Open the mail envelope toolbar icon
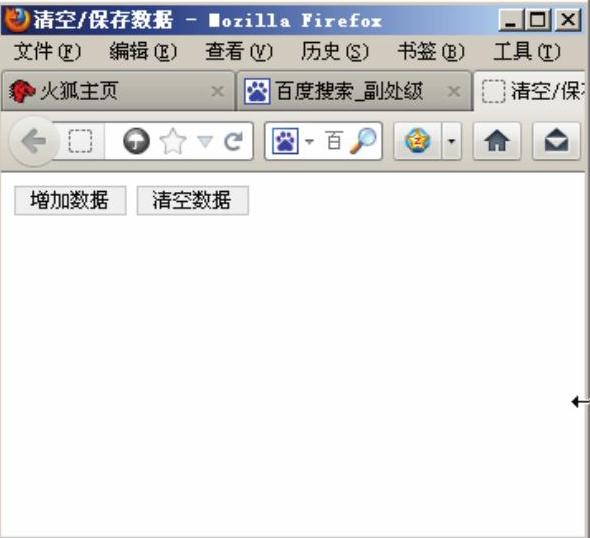This screenshot has height=538, width=590. 556,141
